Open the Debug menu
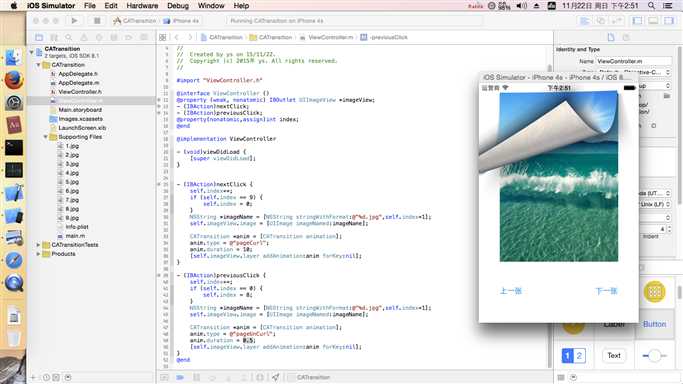This screenshot has height=384, width=683. coord(178,6)
